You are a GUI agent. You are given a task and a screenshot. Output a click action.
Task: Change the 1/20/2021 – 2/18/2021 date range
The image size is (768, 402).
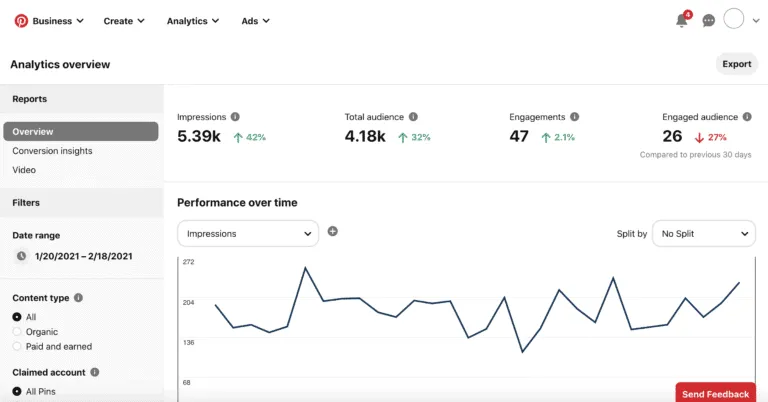coord(83,256)
